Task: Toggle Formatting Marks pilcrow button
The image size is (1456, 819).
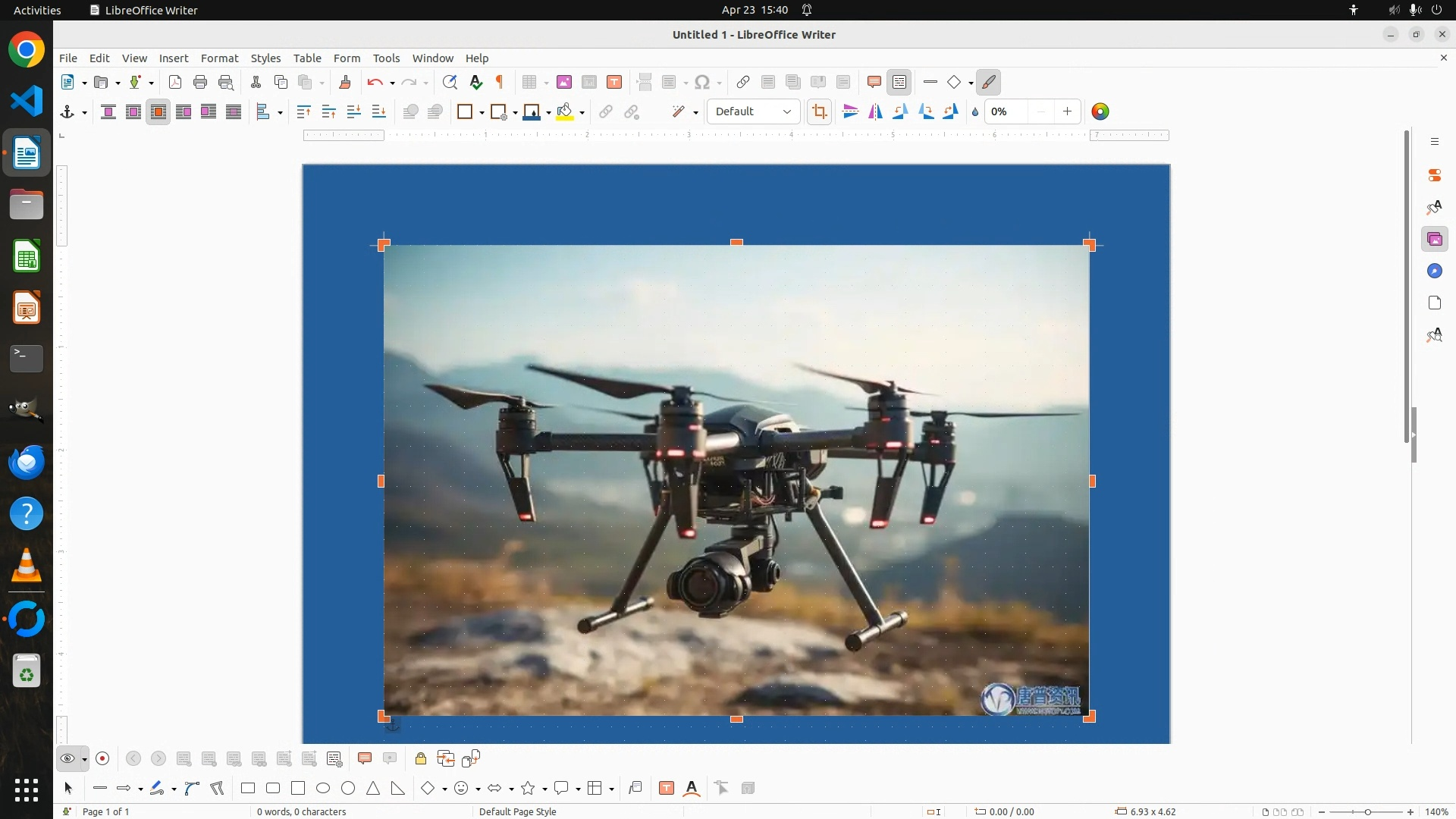Action: [x=500, y=82]
